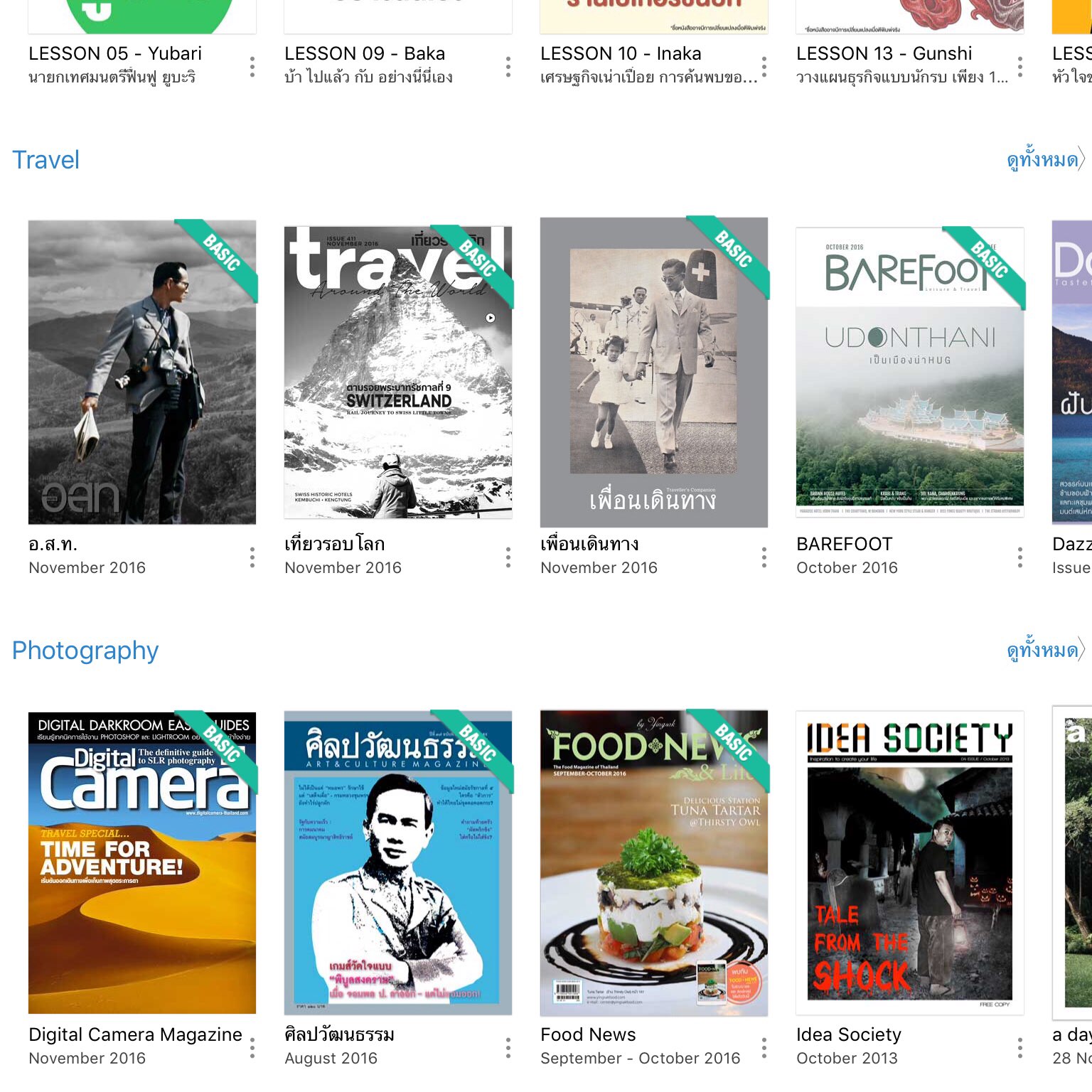Viewport: 1092px width, 1092px height.
Task: Open more options for LESSON 10 - Inaka
Action: [764, 66]
